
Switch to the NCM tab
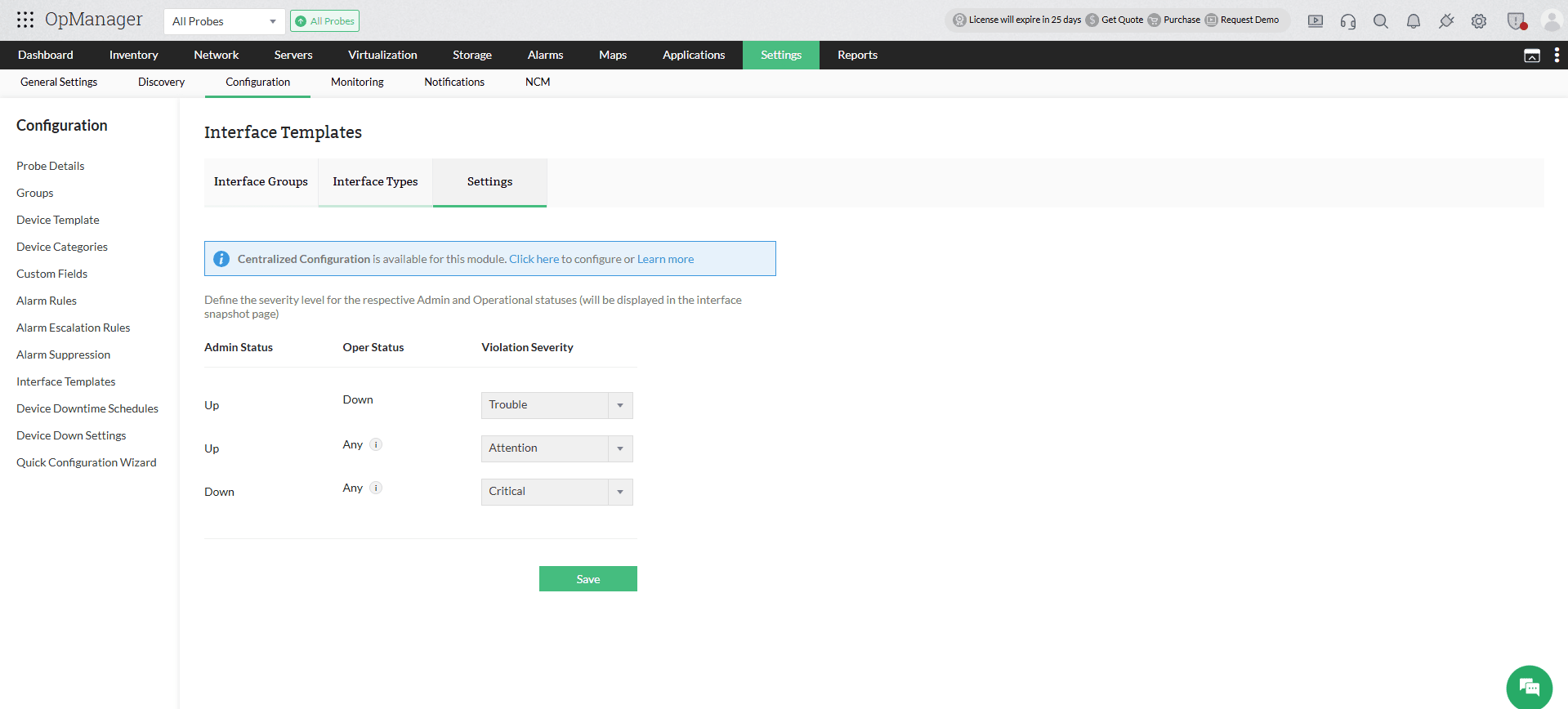click(538, 82)
